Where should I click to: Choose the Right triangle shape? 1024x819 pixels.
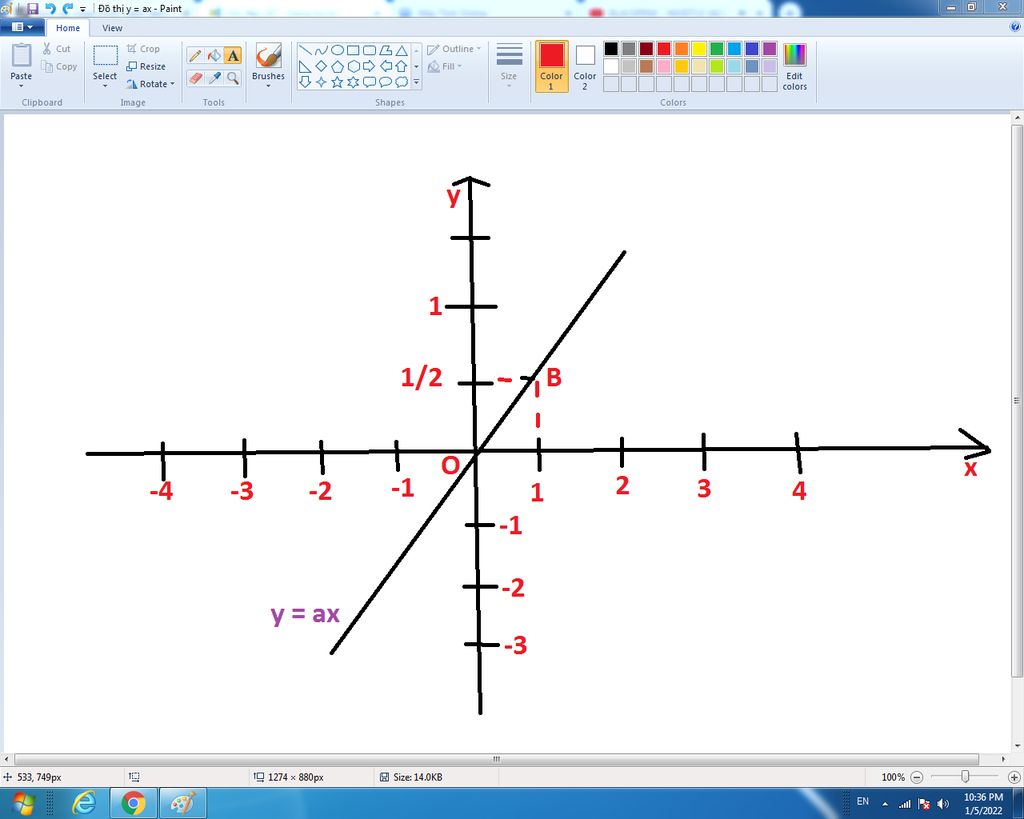[305, 66]
